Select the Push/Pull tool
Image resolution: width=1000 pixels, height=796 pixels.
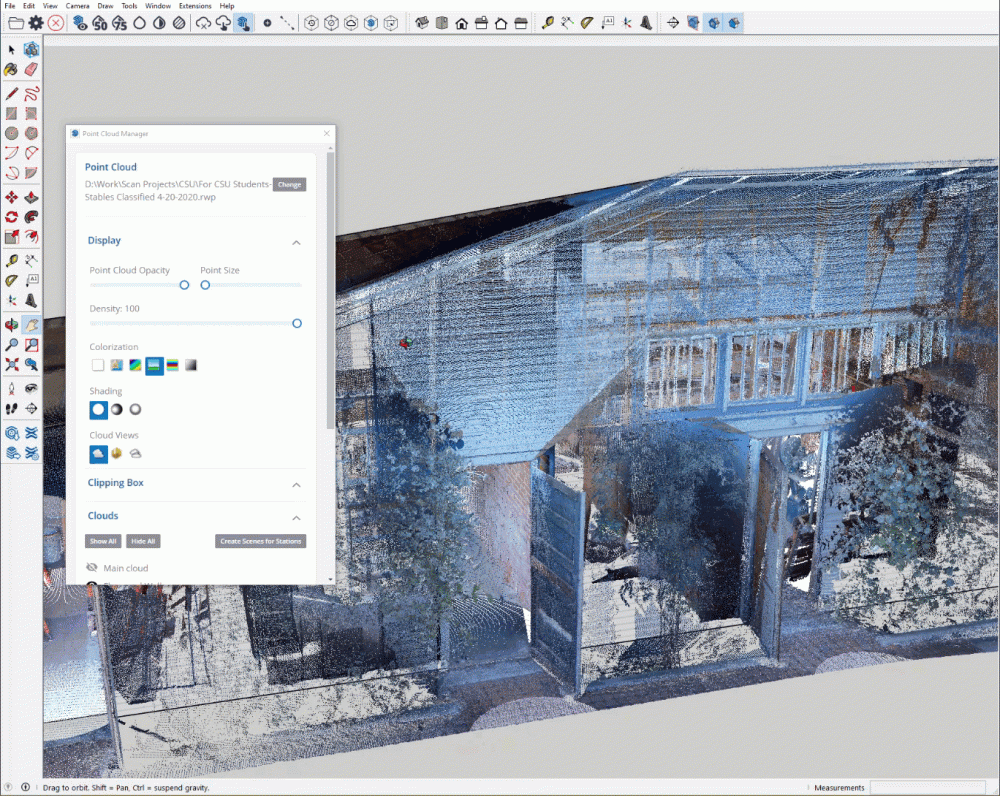pos(31,198)
